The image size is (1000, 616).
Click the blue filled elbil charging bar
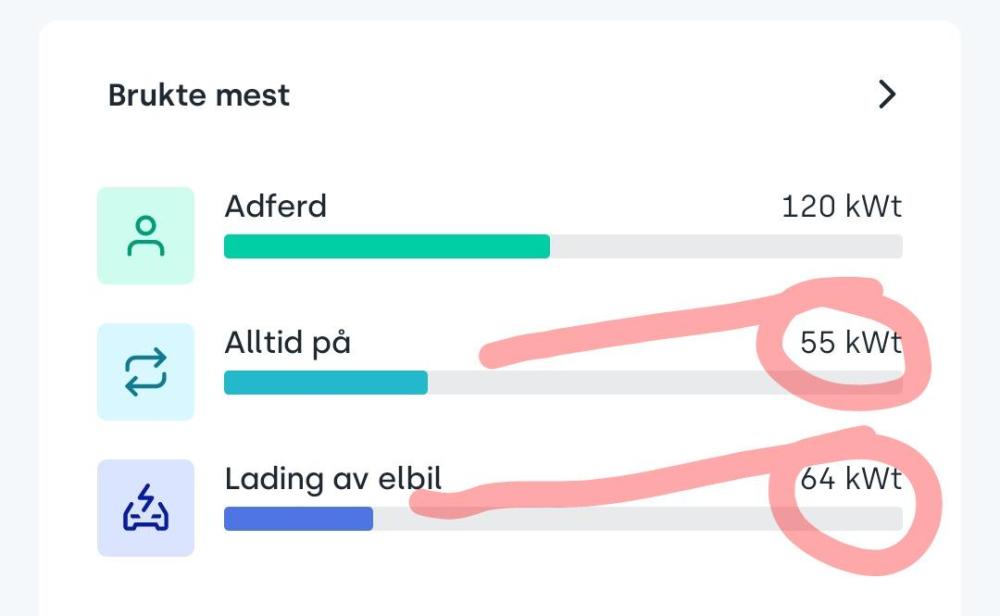(x=298, y=519)
